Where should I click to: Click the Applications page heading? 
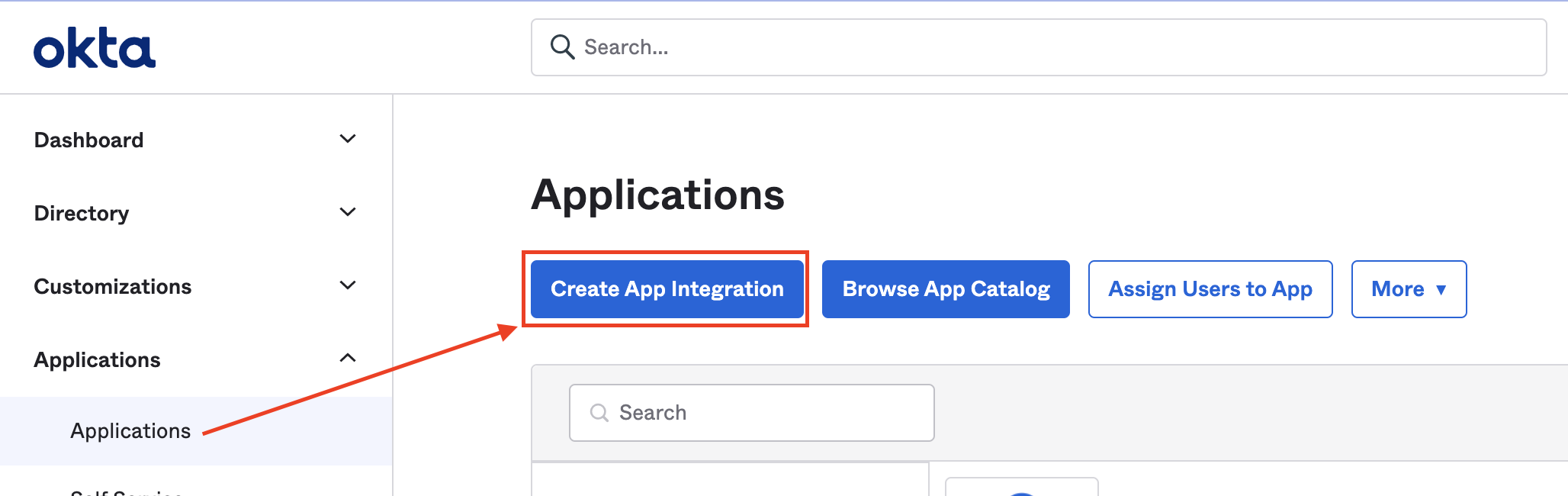(x=658, y=195)
